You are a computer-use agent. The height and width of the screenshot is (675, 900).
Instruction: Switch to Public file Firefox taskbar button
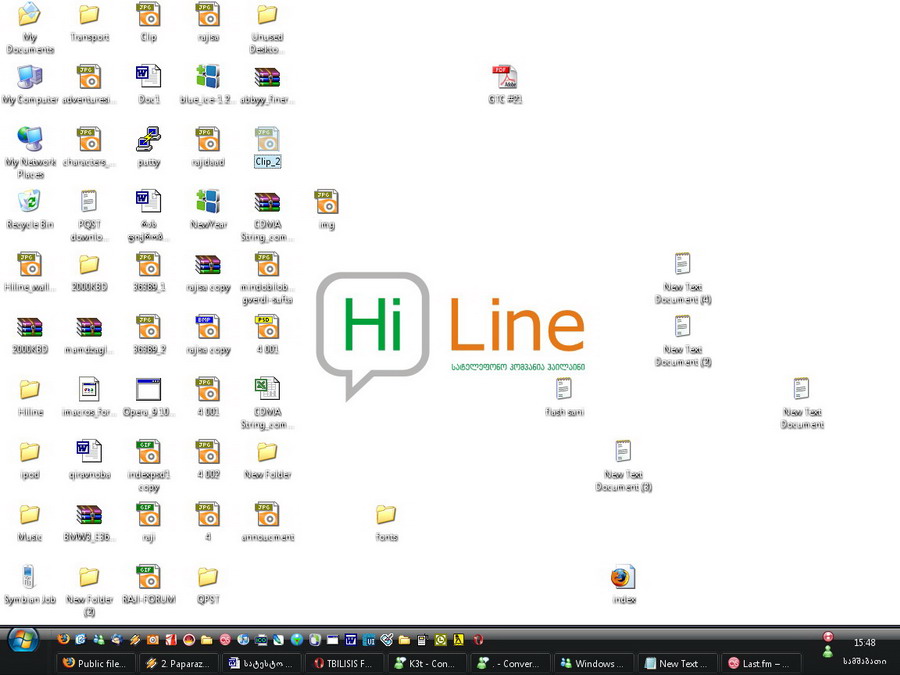(x=95, y=664)
